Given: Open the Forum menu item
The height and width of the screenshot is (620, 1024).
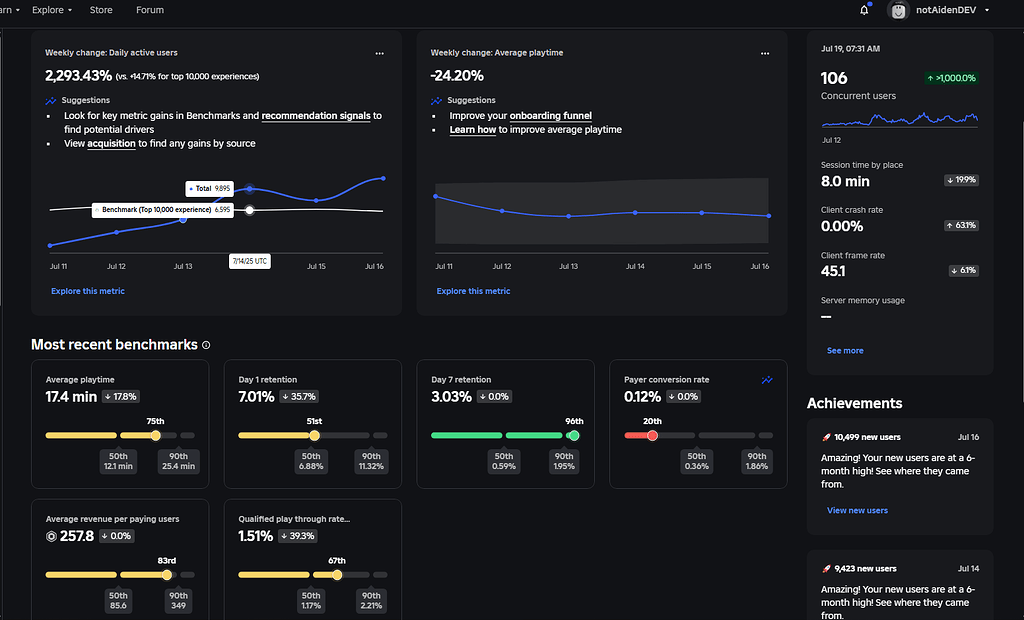Looking at the screenshot, I should point(149,10).
